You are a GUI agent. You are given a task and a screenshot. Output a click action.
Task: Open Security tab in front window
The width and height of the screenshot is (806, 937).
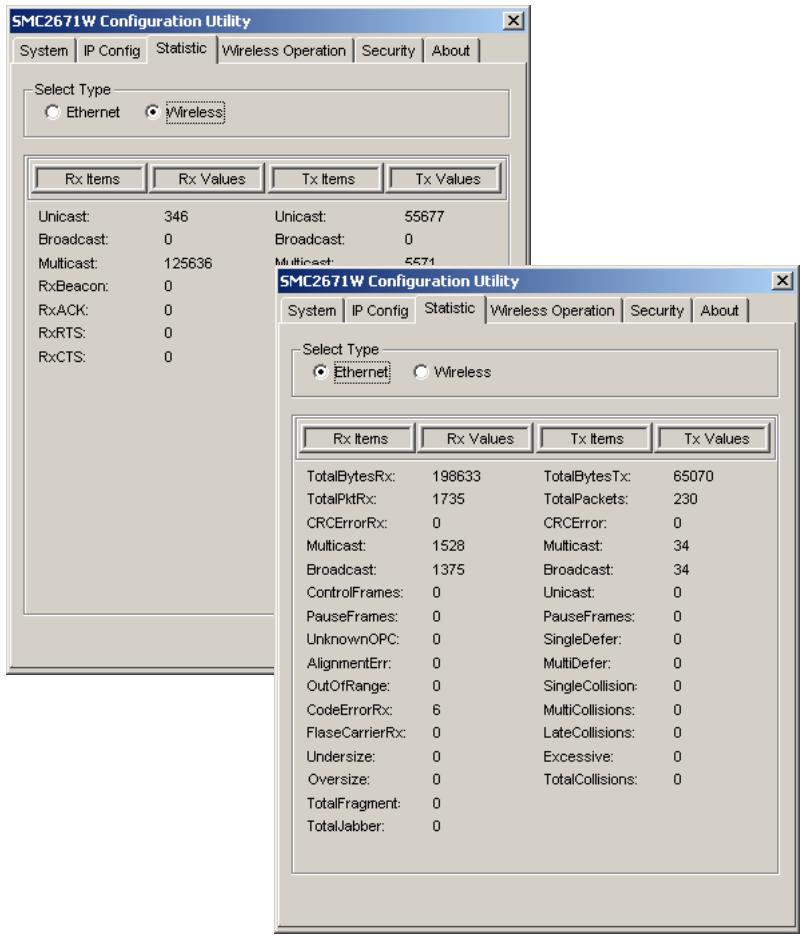[657, 311]
